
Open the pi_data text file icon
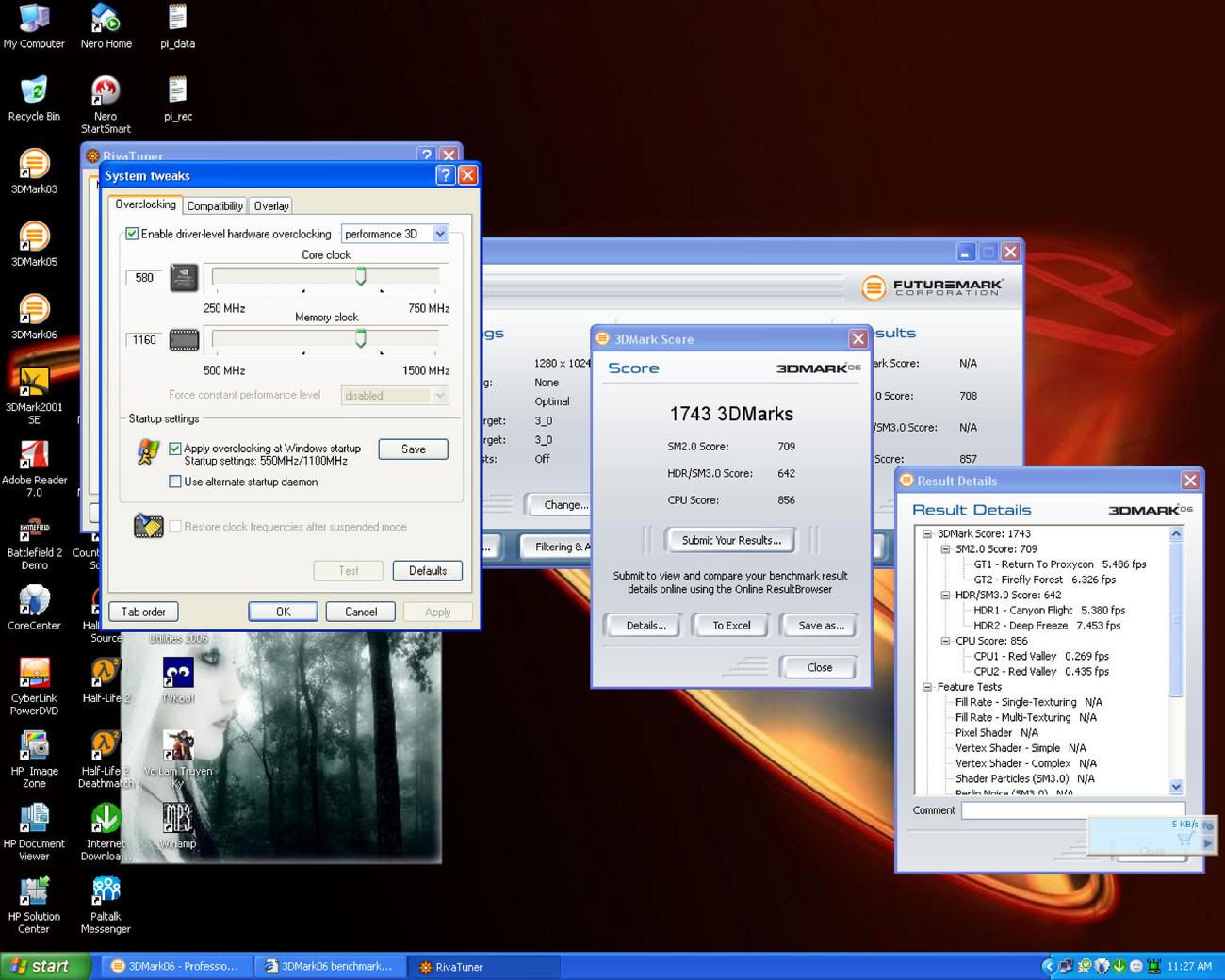(x=177, y=26)
